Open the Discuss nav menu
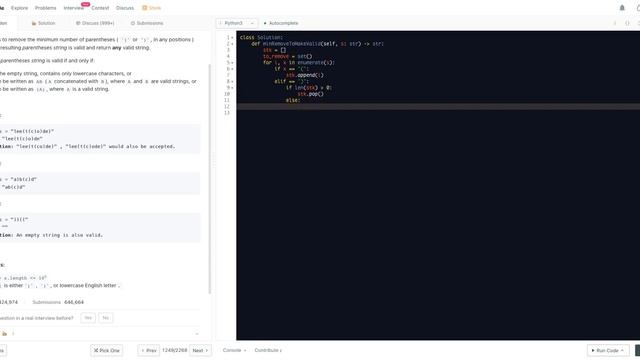 pos(125,8)
